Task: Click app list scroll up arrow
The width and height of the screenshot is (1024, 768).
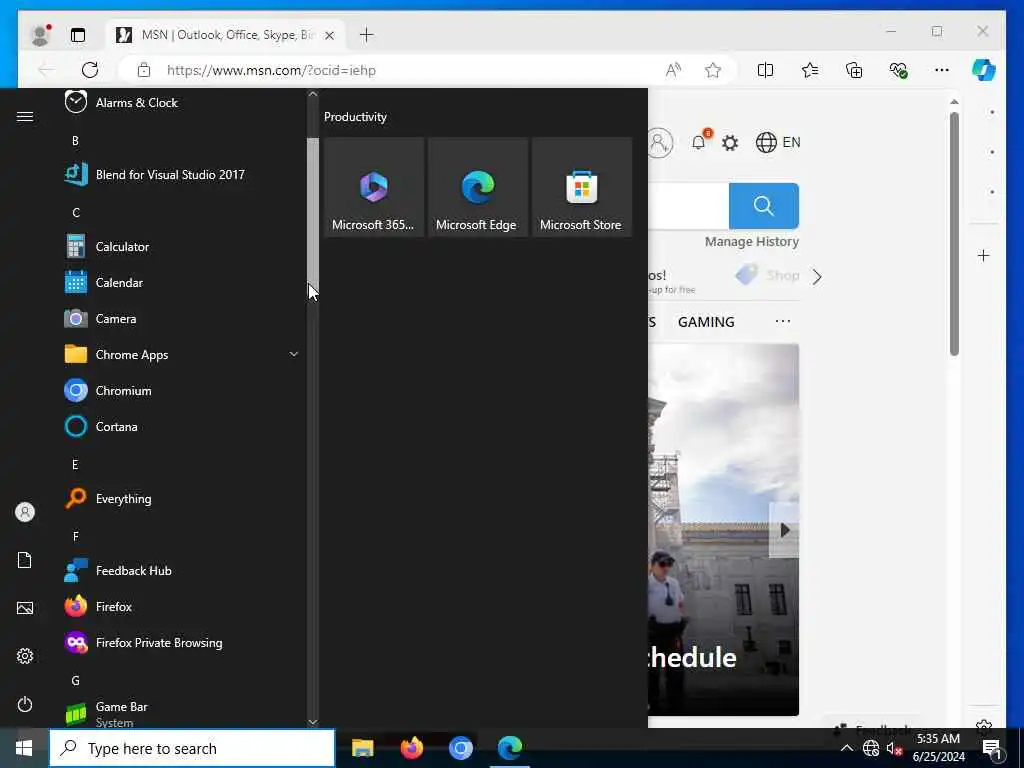Action: (313, 94)
